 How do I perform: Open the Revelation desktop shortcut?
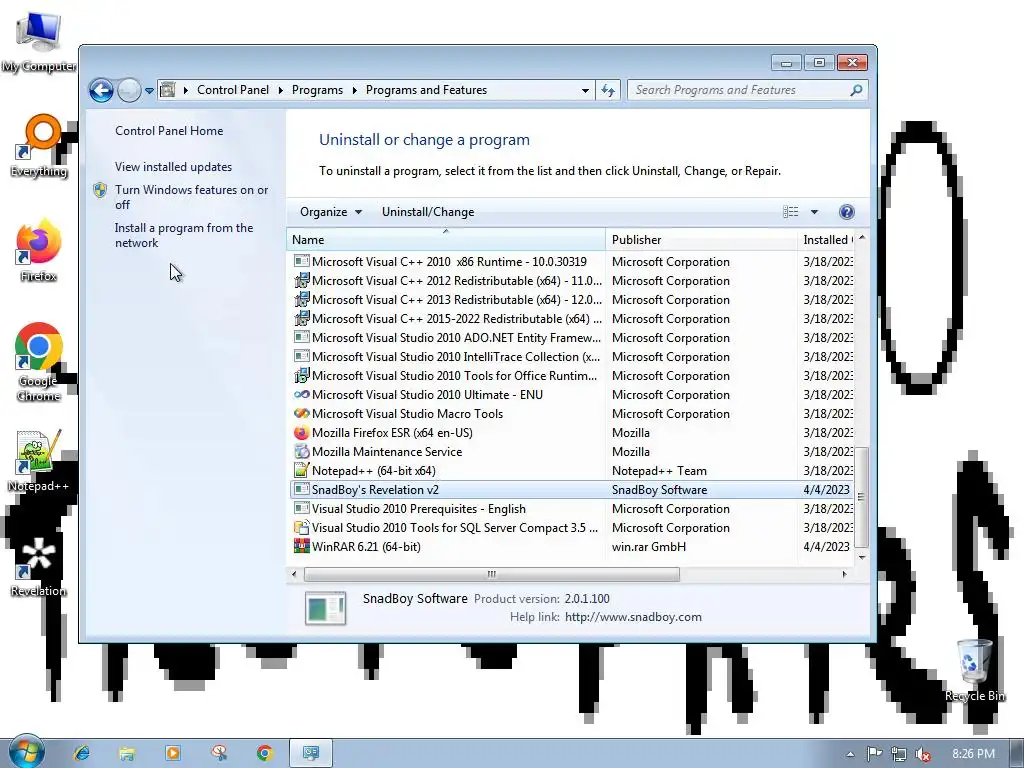pyautogui.click(x=39, y=566)
